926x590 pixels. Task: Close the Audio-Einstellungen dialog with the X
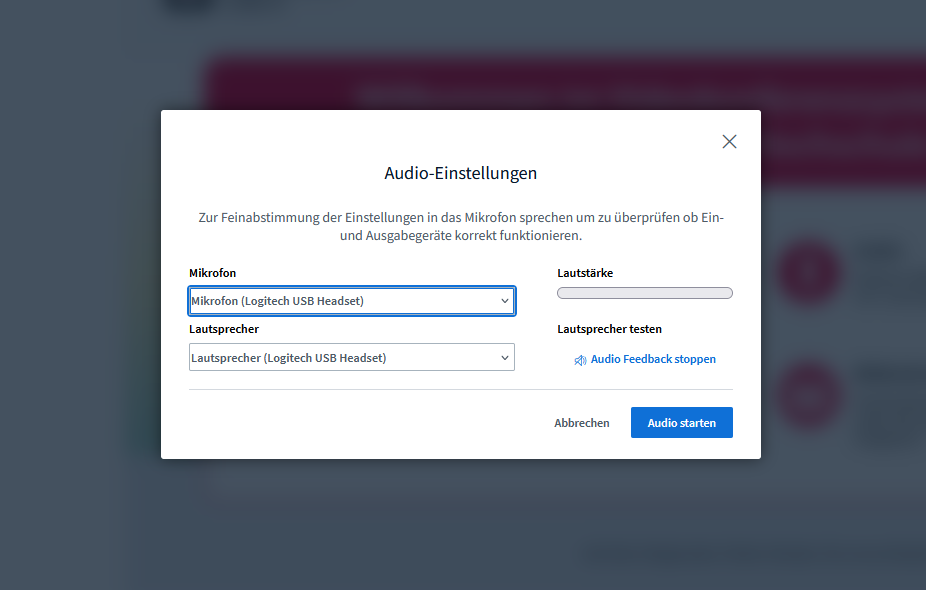(x=729, y=142)
